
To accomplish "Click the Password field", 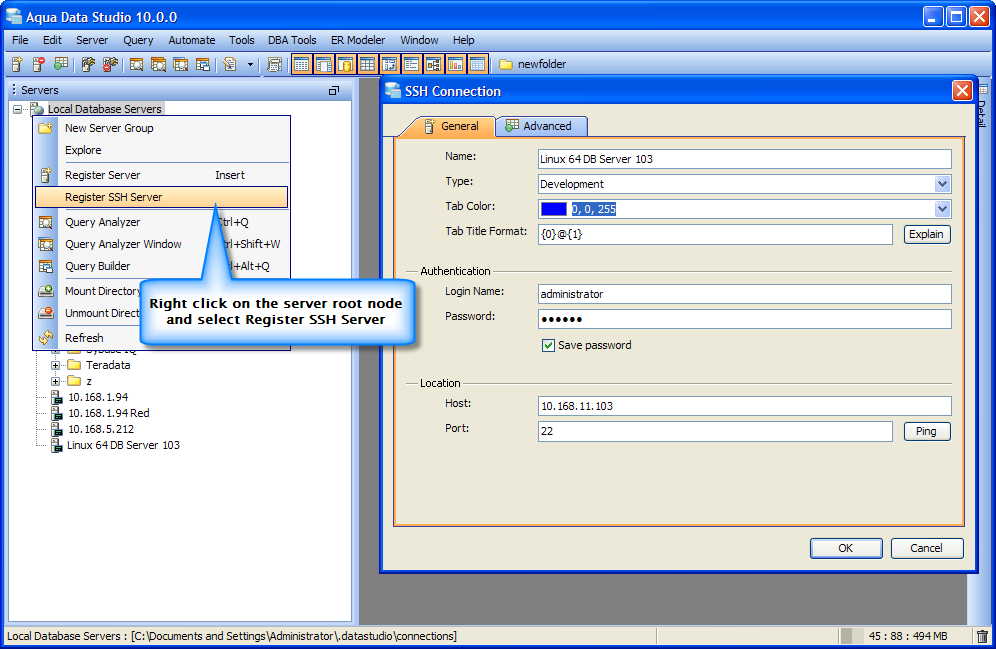I will [x=744, y=319].
